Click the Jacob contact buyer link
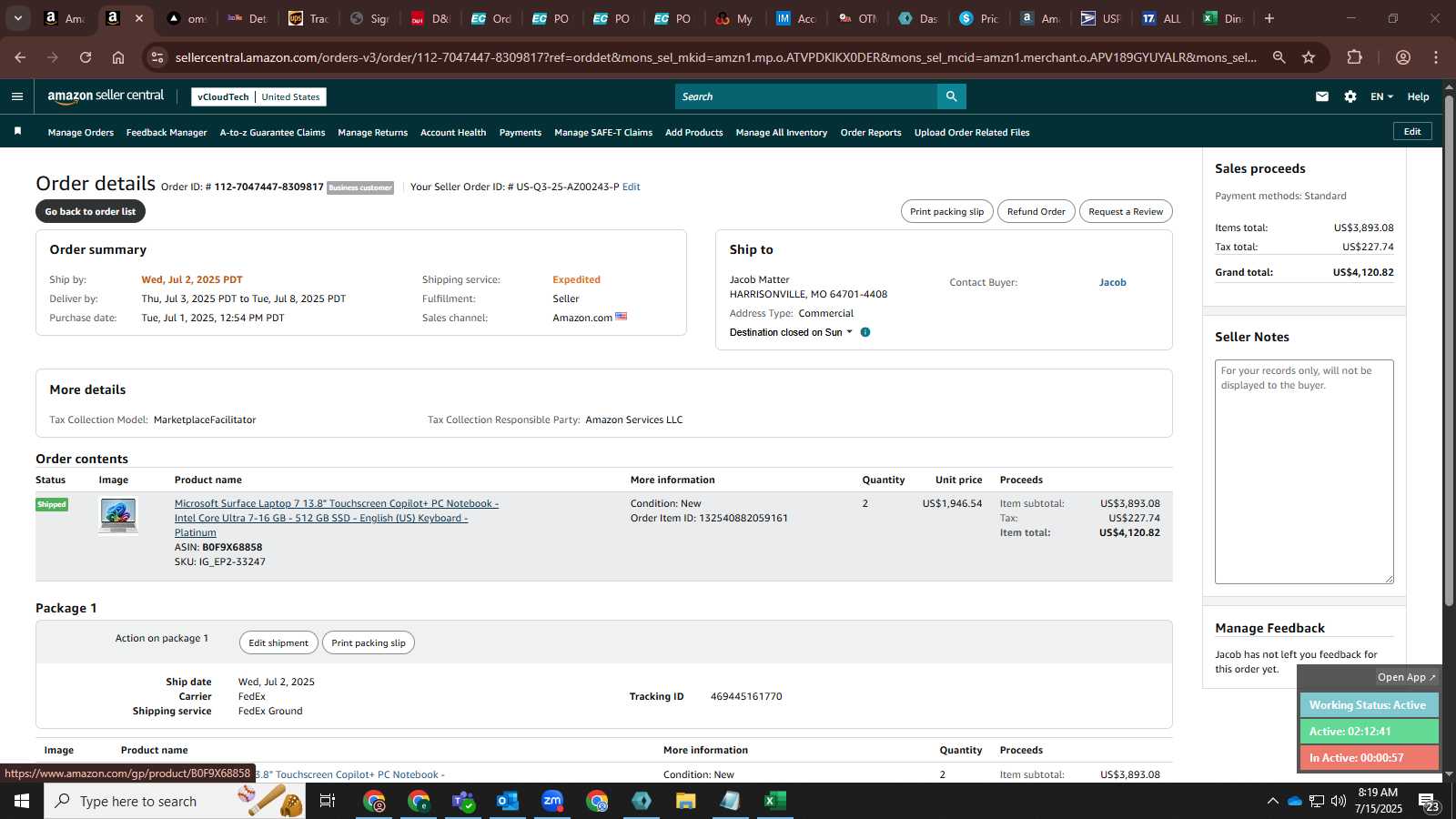 point(1112,282)
